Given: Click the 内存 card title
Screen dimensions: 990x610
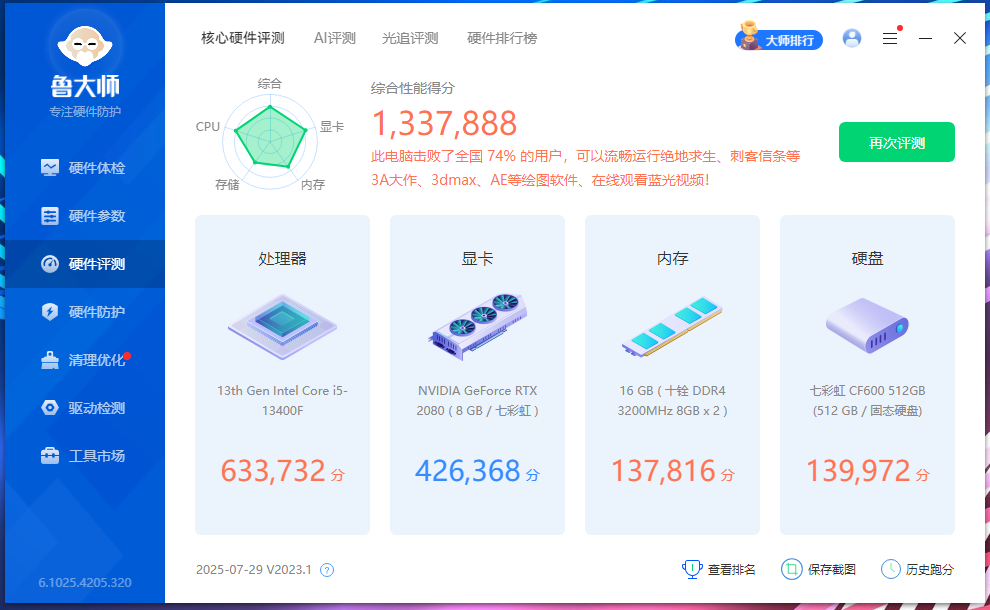Looking at the screenshot, I should [x=672, y=258].
